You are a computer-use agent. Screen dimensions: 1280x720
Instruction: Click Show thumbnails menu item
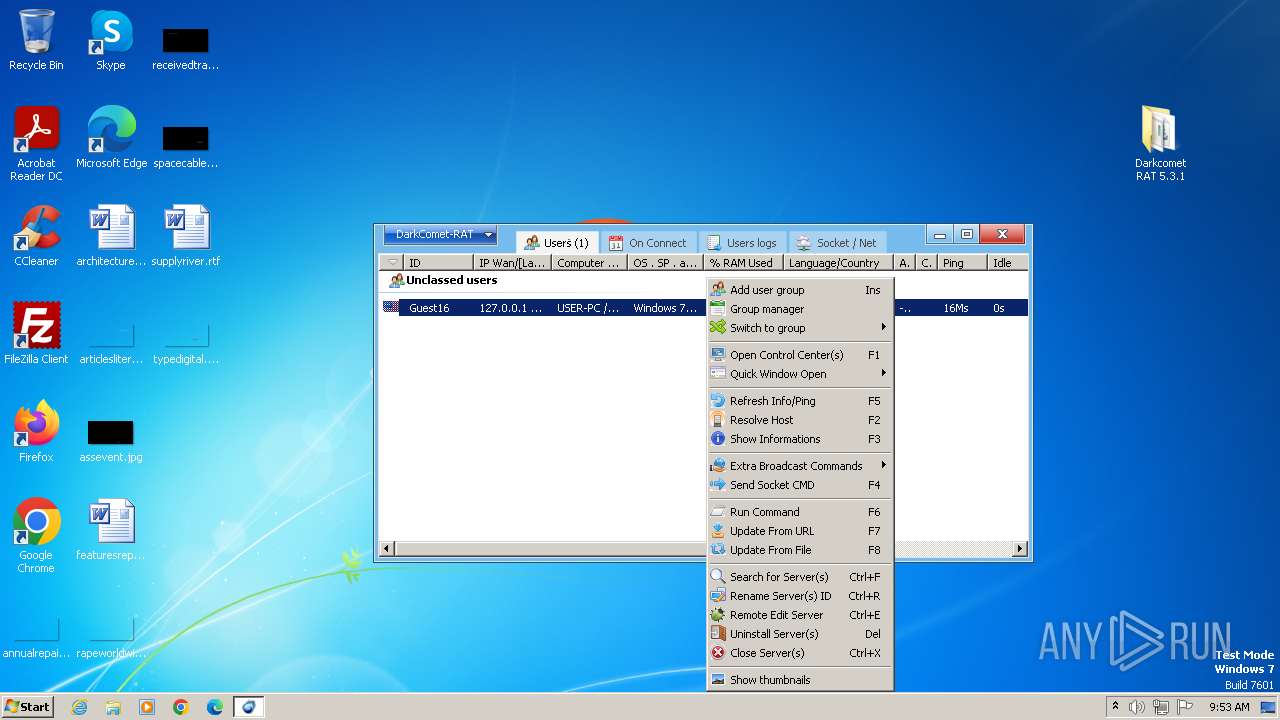click(799, 680)
